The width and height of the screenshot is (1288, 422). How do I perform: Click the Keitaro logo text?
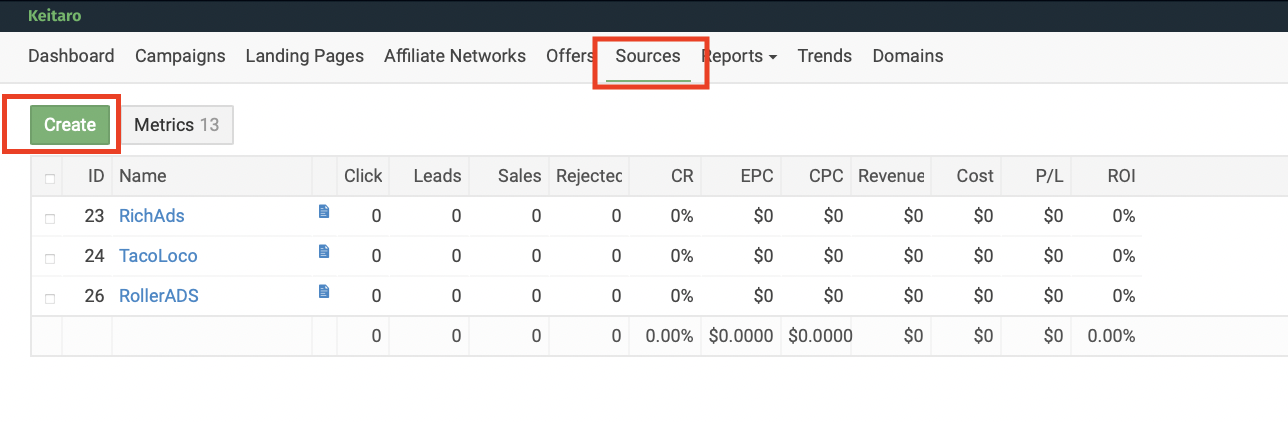[x=54, y=15]
